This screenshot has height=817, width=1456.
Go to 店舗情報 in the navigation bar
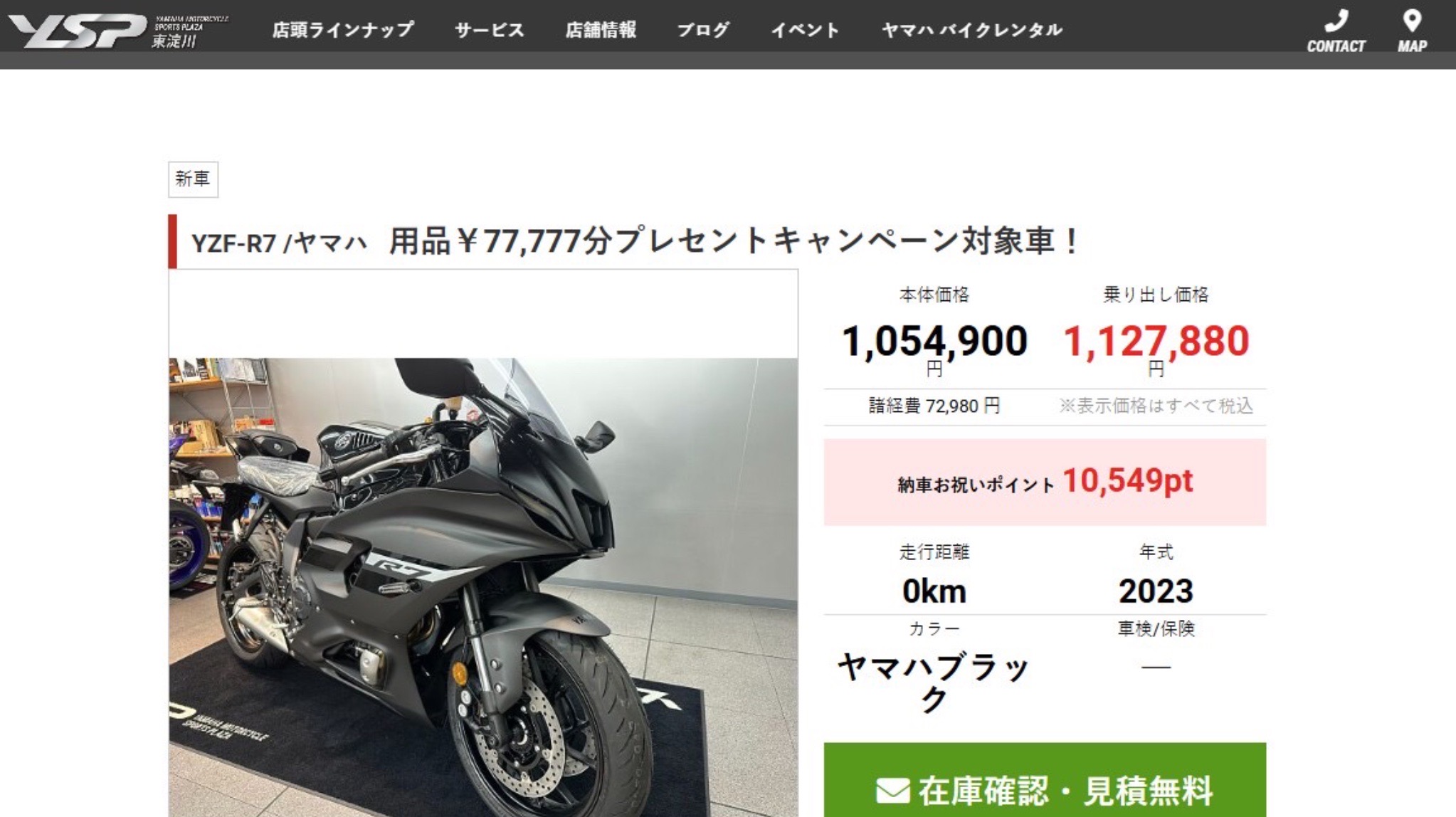(601, 30)
